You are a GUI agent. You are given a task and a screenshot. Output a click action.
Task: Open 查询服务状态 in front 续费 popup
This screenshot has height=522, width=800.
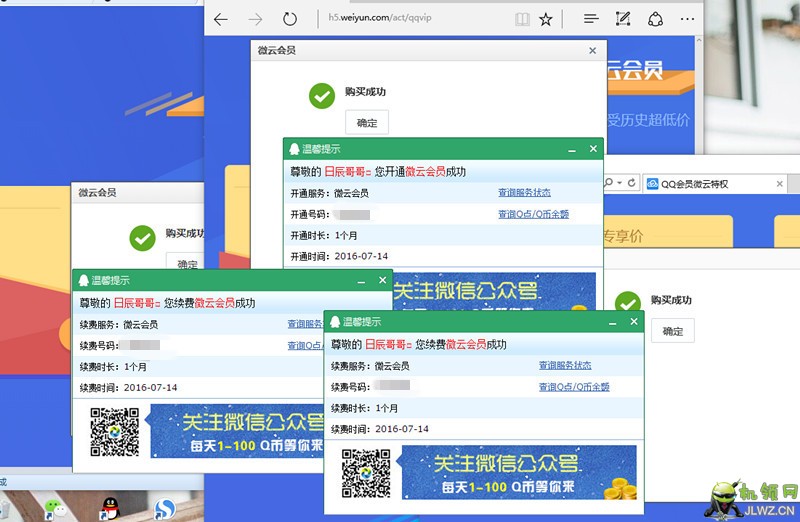click(x=565, y=365)
